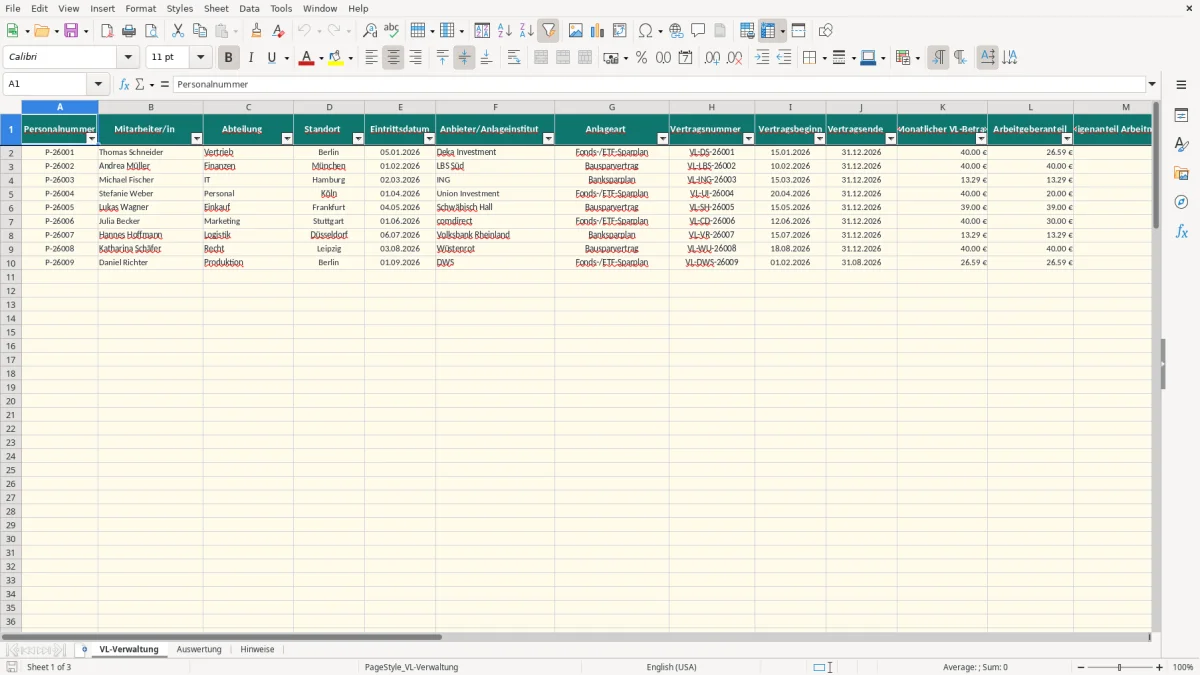The height and width of the screenshot is (675, 1200).
Task: Click the Sheet 1 of 3 indicator
Action: [49, 667]
